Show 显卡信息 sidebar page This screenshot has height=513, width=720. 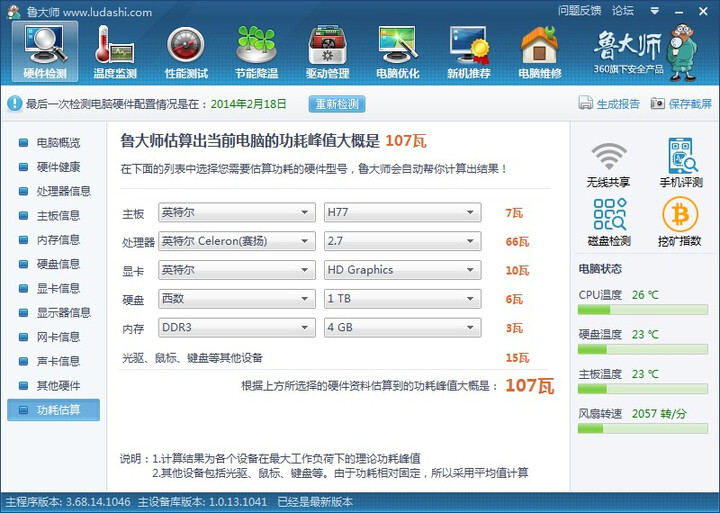(x=53, y=289)
